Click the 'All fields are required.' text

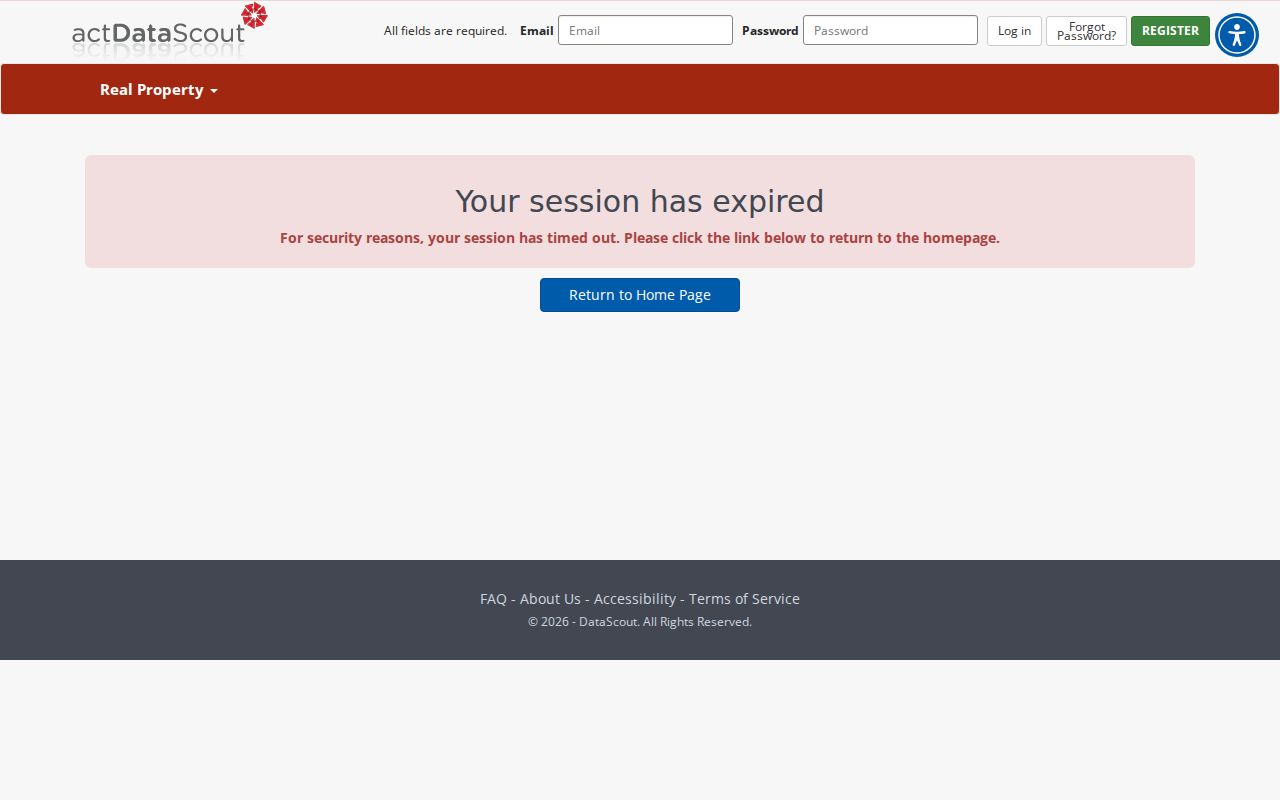[445, 31]
